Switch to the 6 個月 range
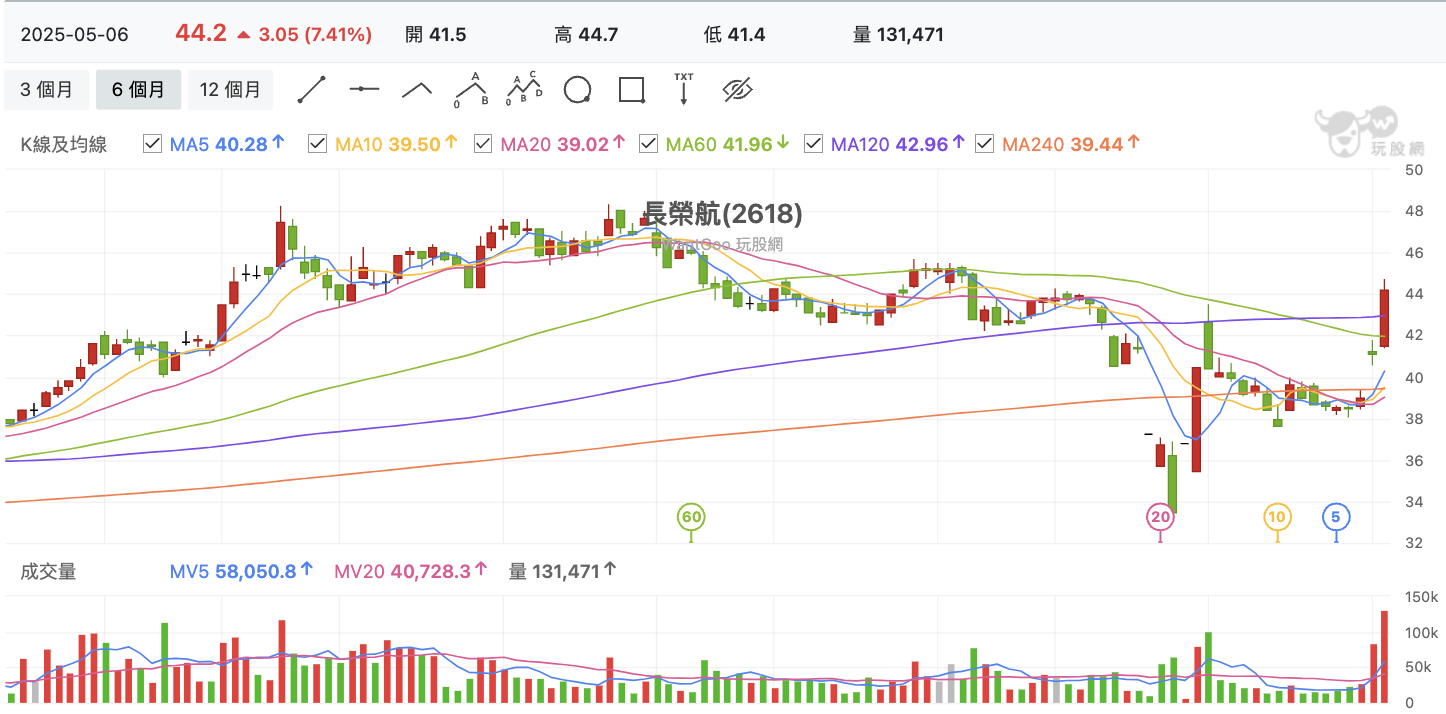Image resolution: width=1446 pixels, height=714 pixels. 138,90
